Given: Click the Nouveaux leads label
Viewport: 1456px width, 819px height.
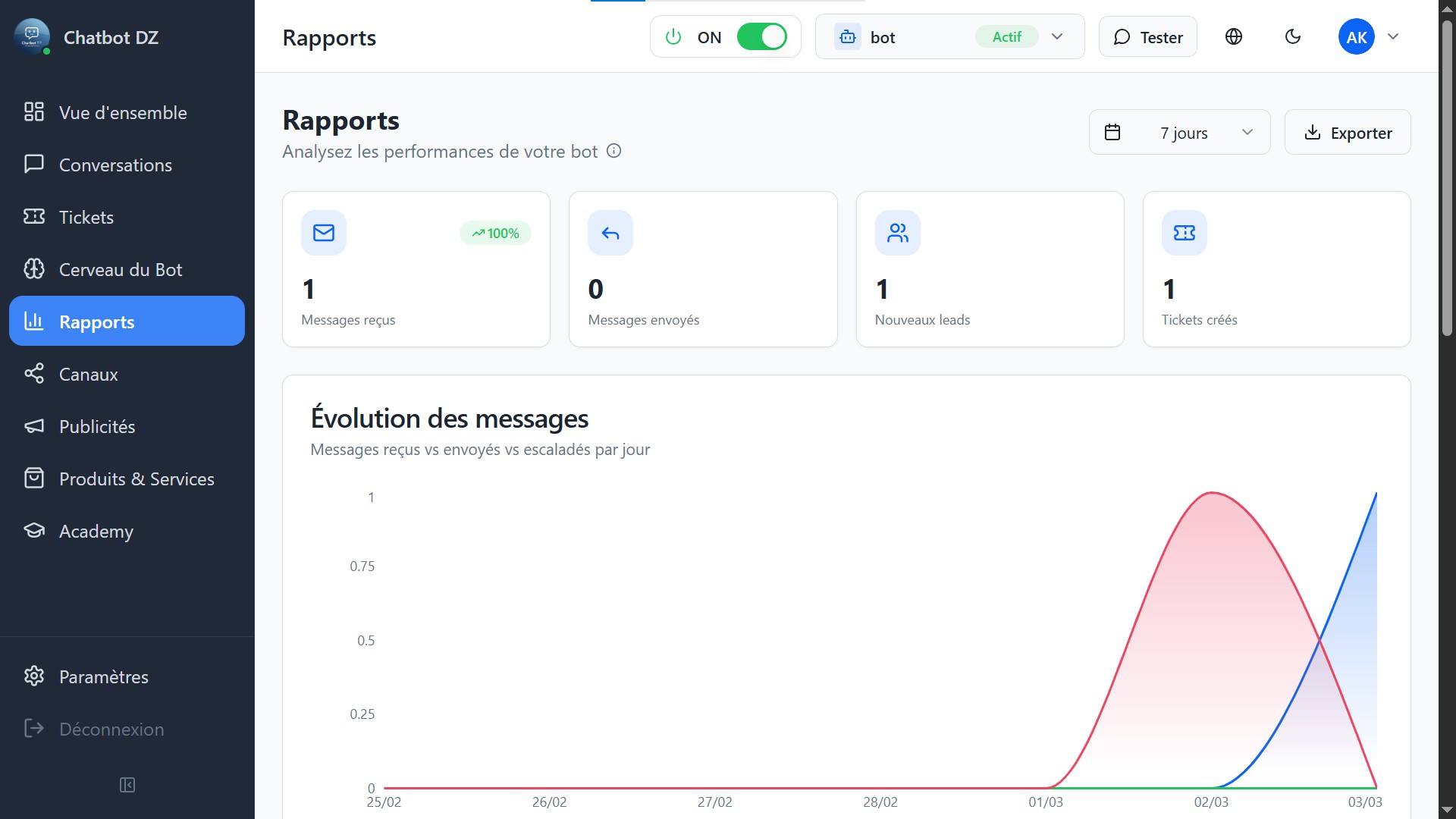Looking at the screenshot, I should 922,320.
